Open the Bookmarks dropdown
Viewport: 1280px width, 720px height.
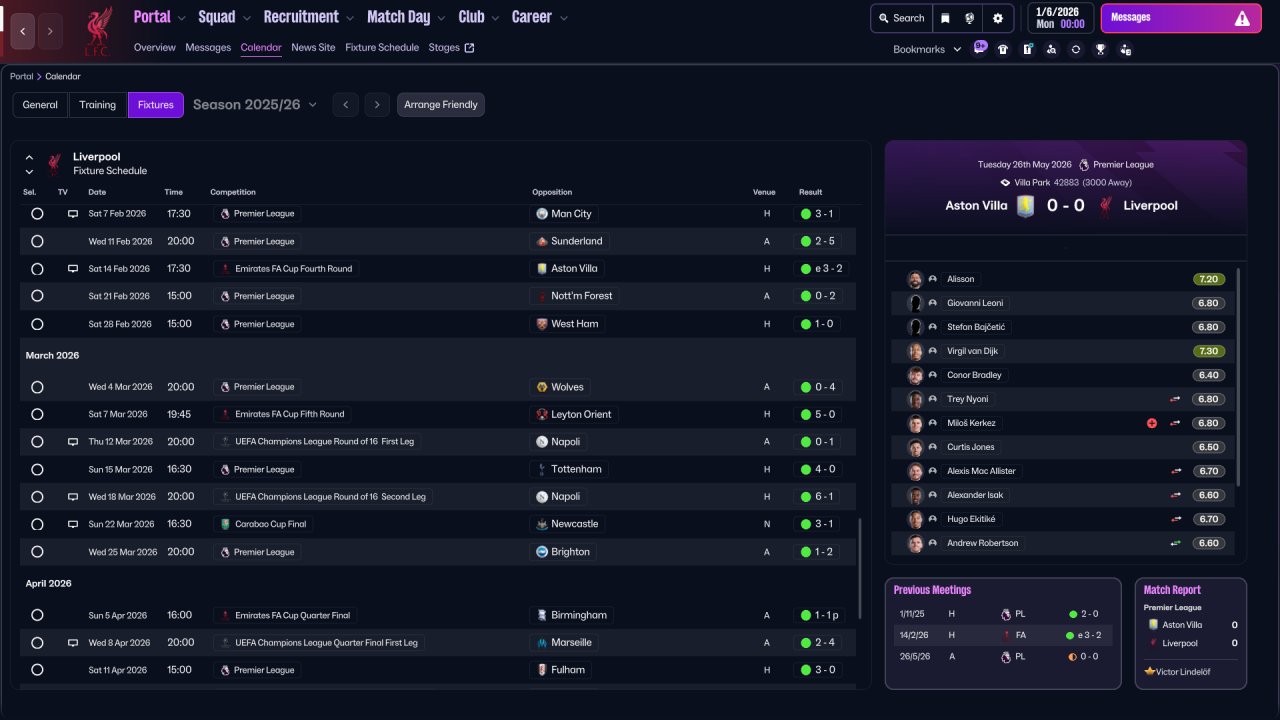[x=927, y=49]
